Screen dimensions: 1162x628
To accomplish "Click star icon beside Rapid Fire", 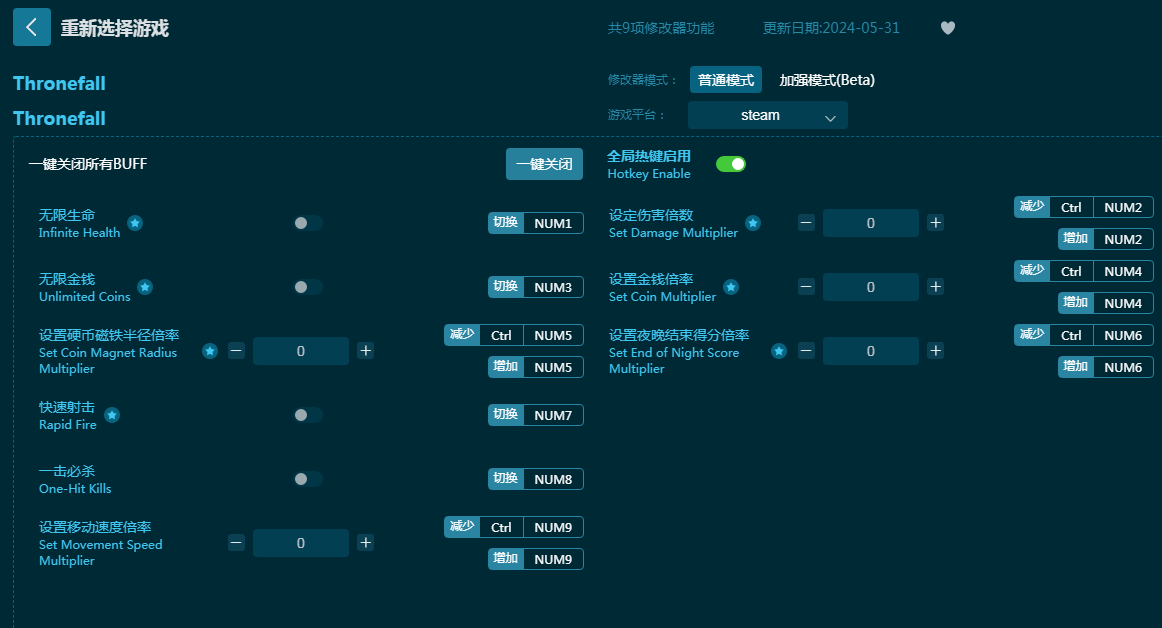I will tap(112, 415).
